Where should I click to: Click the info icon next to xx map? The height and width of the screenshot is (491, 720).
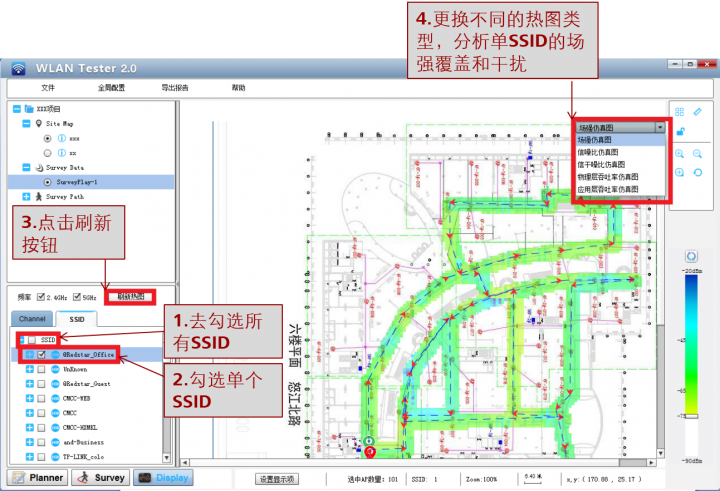point(62,153)
